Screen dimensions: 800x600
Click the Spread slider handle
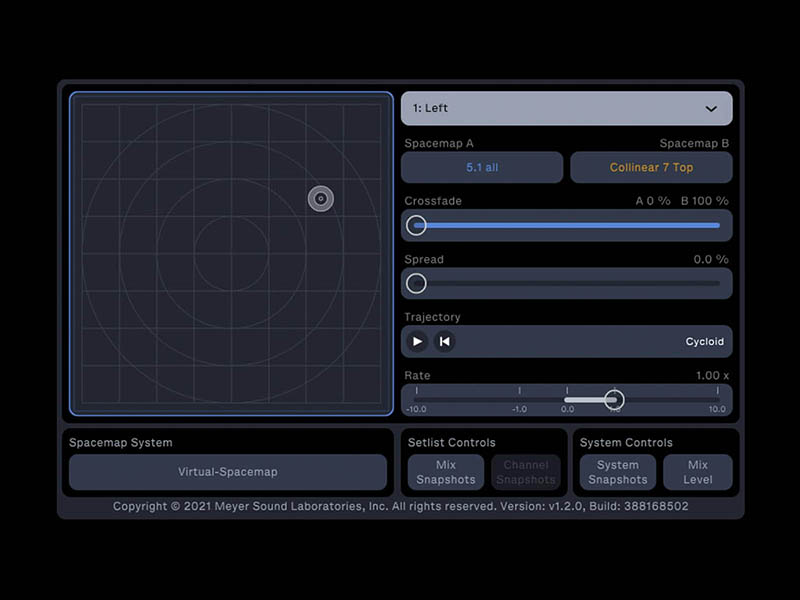pyautogui.click(x=416, y=283)
